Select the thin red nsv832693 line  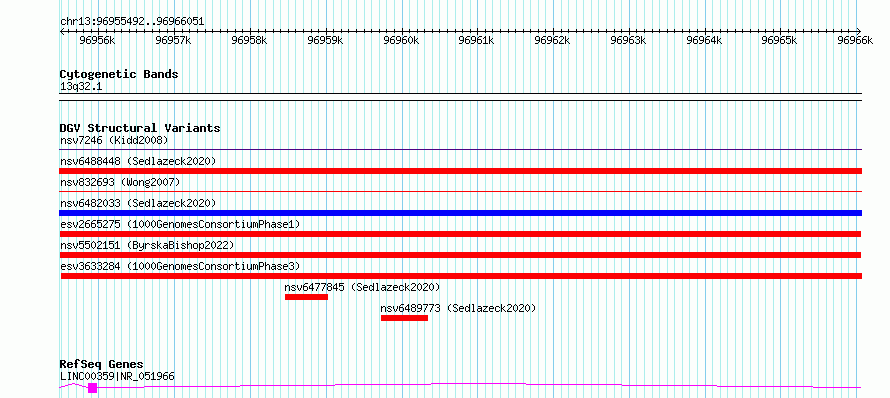pyautogui.click(x=460, y=192)
